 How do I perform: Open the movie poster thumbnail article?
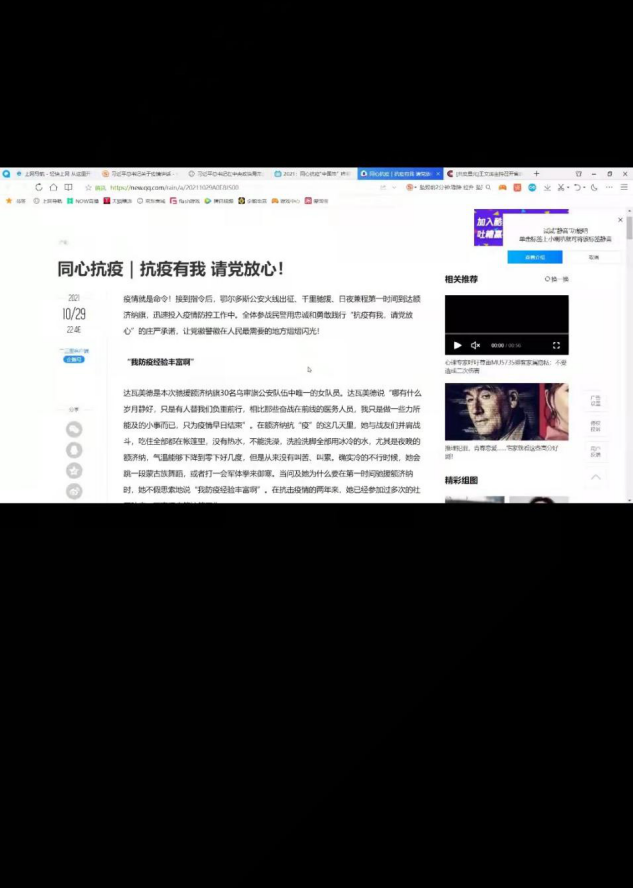coord(506,412)
